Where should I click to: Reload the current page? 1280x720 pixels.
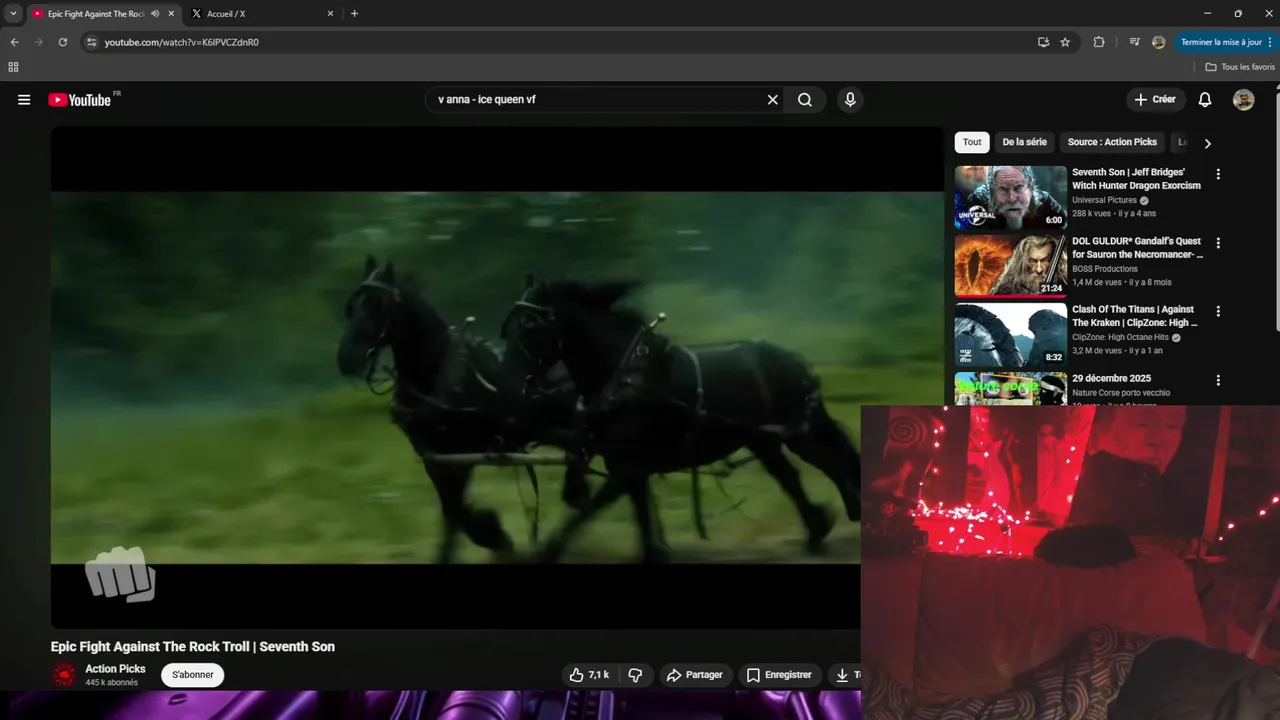[x=62, y=42]
